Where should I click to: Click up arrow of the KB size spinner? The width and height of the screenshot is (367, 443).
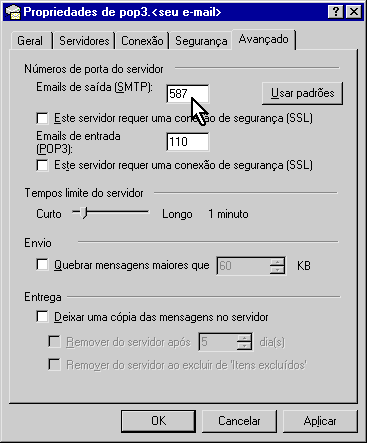277,262
